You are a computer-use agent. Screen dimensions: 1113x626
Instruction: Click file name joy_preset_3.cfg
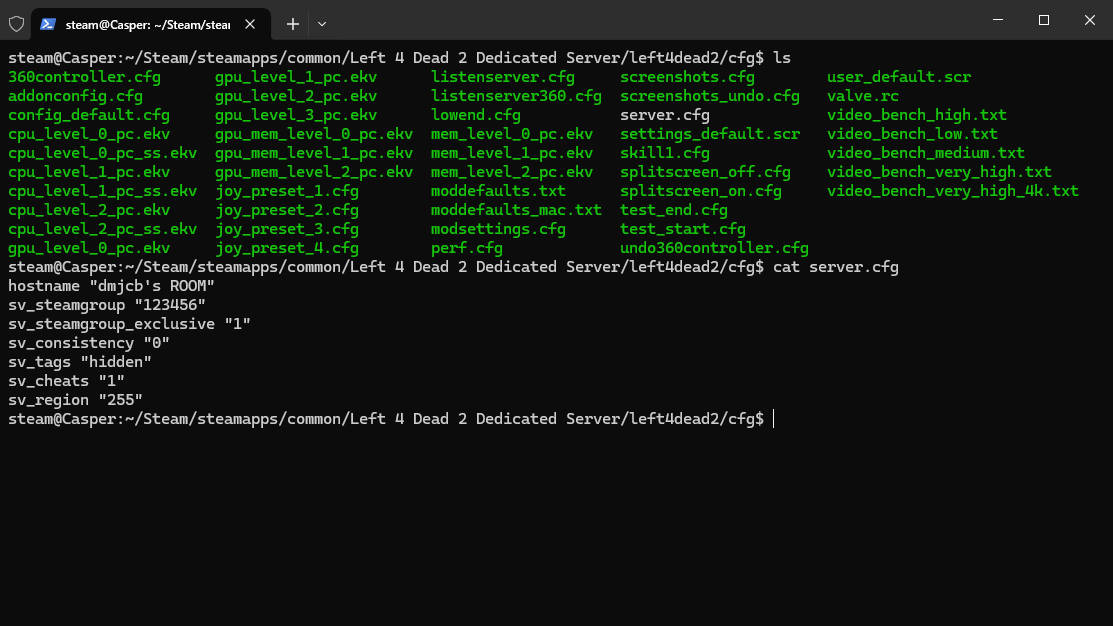coord(287,229)
